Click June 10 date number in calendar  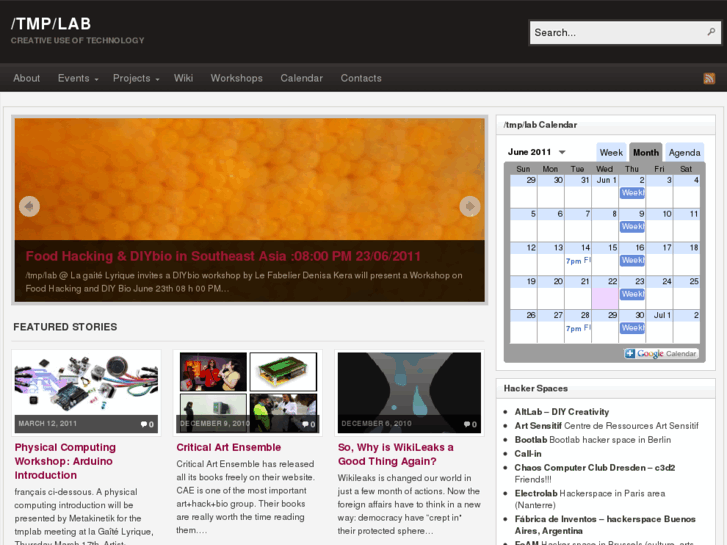click(x=667, y=214)
